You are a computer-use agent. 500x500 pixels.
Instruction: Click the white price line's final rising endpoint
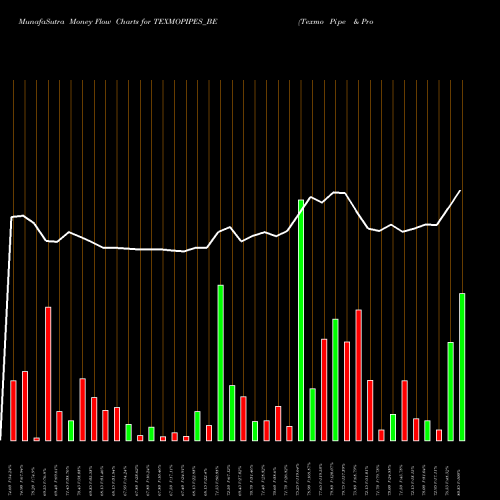(x=460, y=191)
